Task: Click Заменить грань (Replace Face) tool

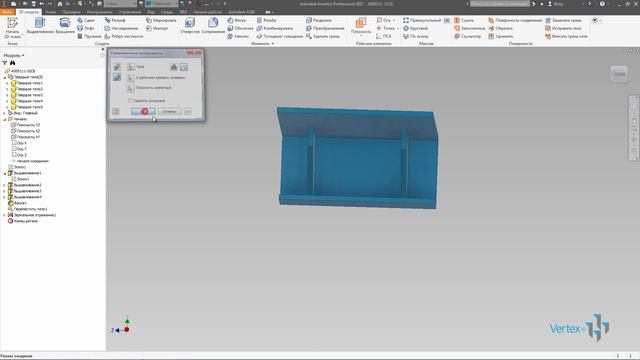Action: 563,20
